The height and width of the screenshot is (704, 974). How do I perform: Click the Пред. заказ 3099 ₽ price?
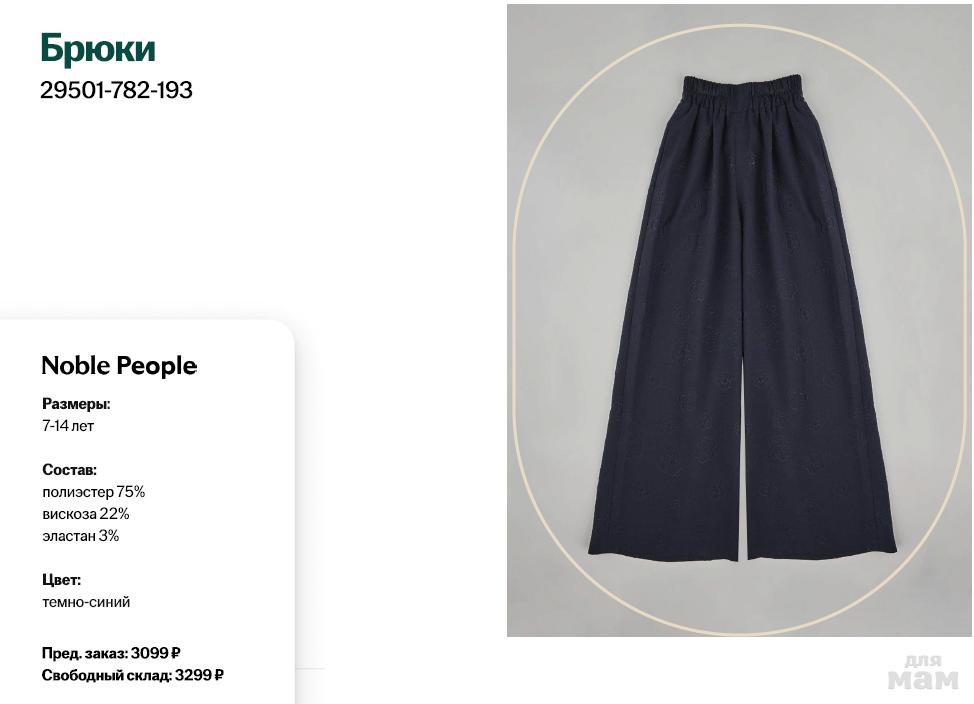pos(111,653)
